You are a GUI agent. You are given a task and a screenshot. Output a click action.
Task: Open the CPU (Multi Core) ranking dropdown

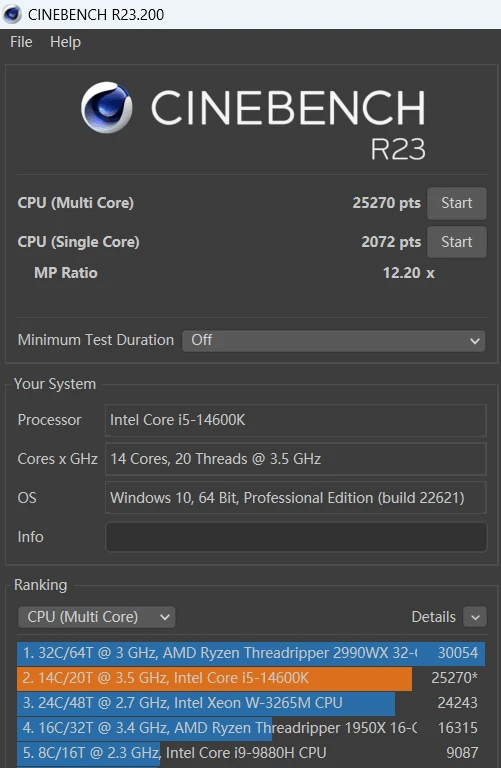point(96,617)
